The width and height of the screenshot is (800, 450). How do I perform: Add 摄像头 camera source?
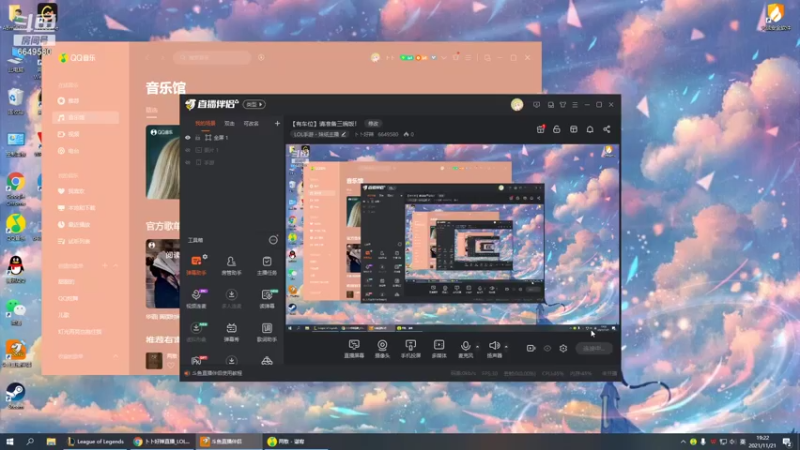coord(382,349)
